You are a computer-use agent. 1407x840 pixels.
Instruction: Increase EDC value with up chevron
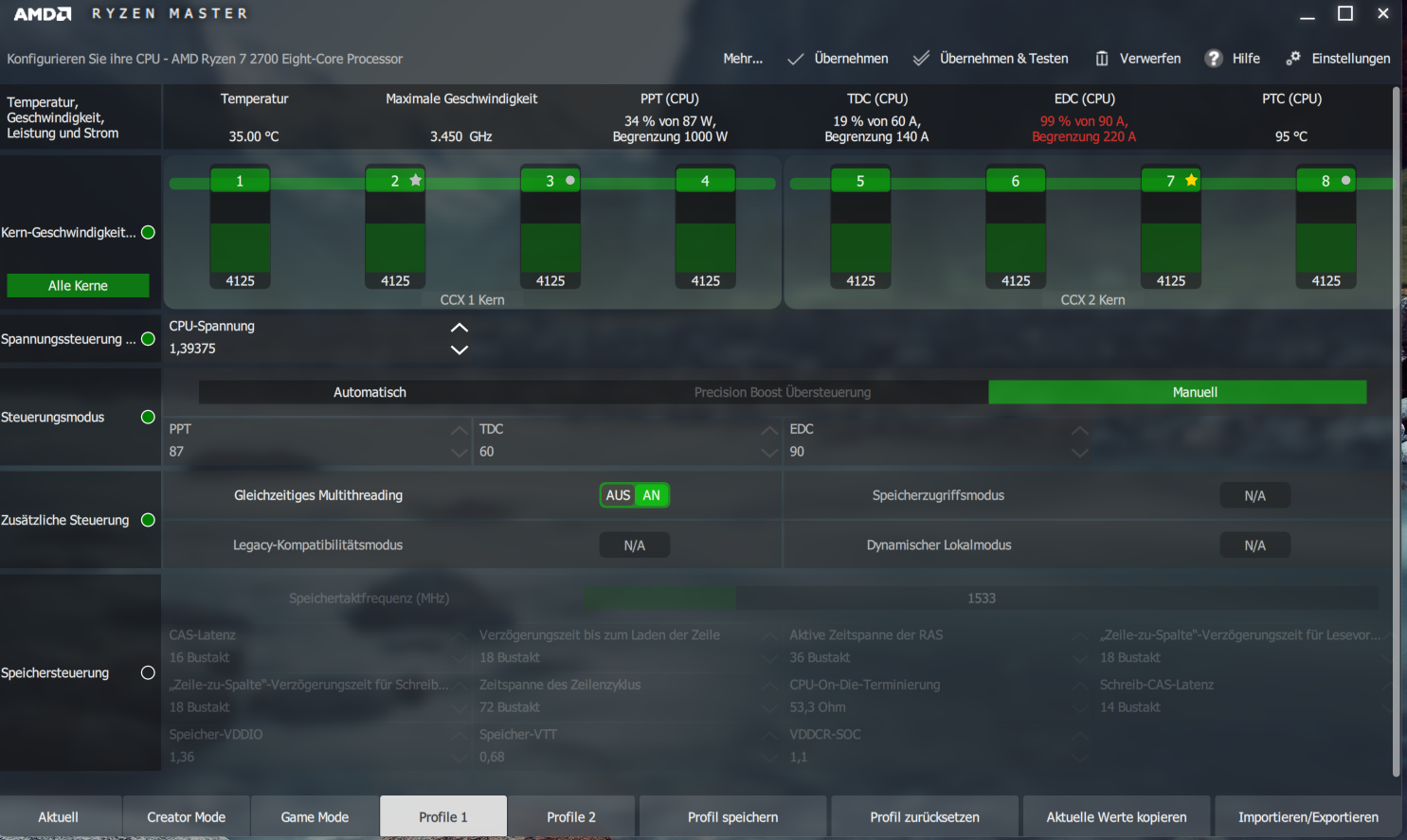pyautogui.click(x=1080, y=430)
